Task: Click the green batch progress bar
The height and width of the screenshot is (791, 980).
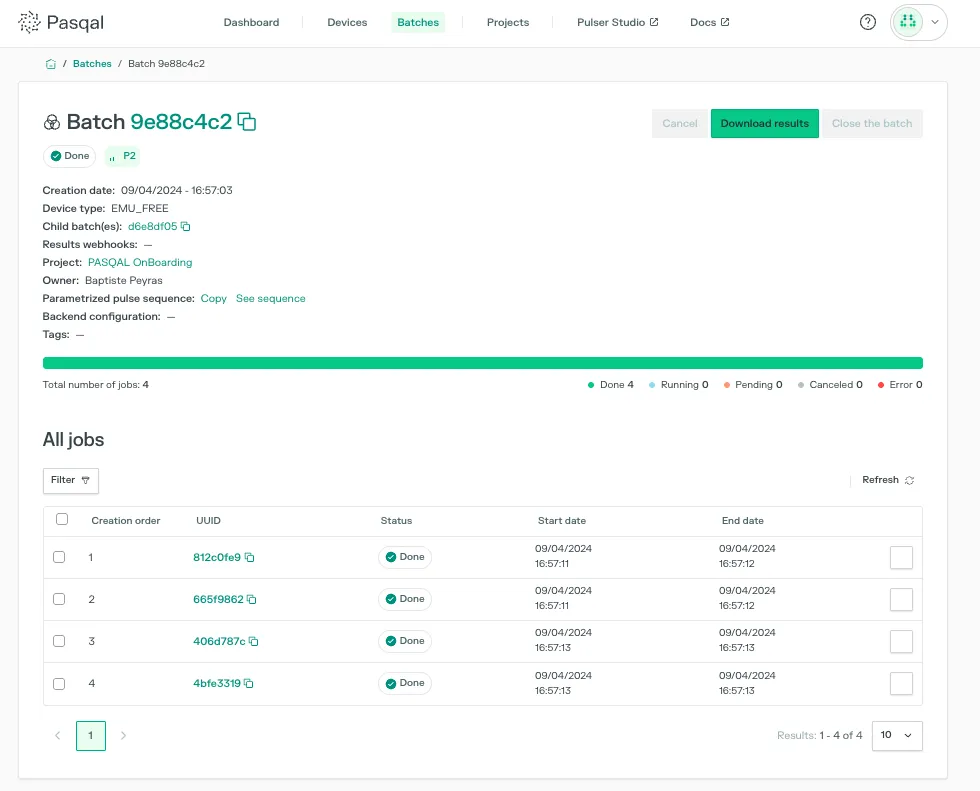Action: pos(482,363)
